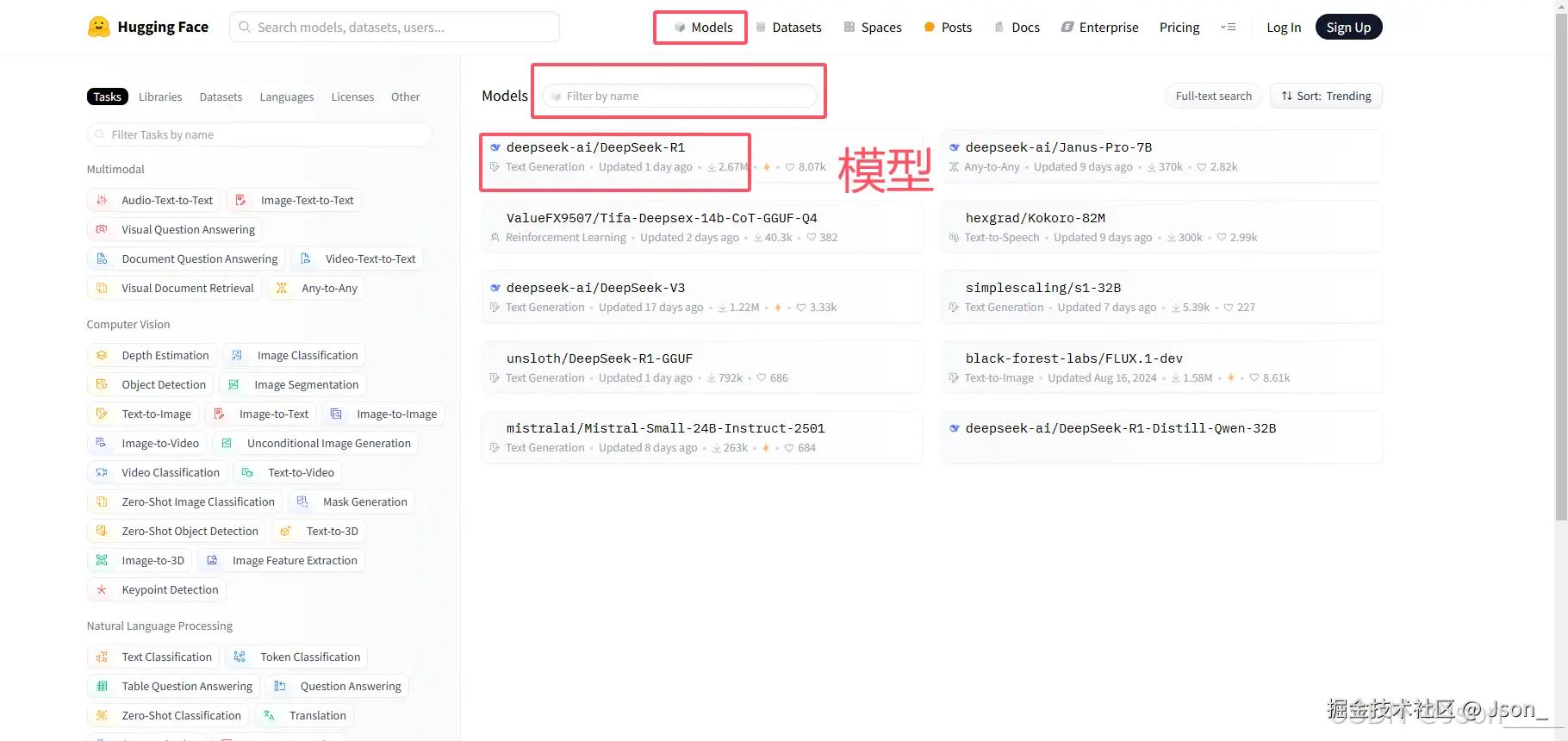Viewport: 1568px width, 741px height.
Task: Select the Image-to-Video task icon
Action: tap(102, 443)
